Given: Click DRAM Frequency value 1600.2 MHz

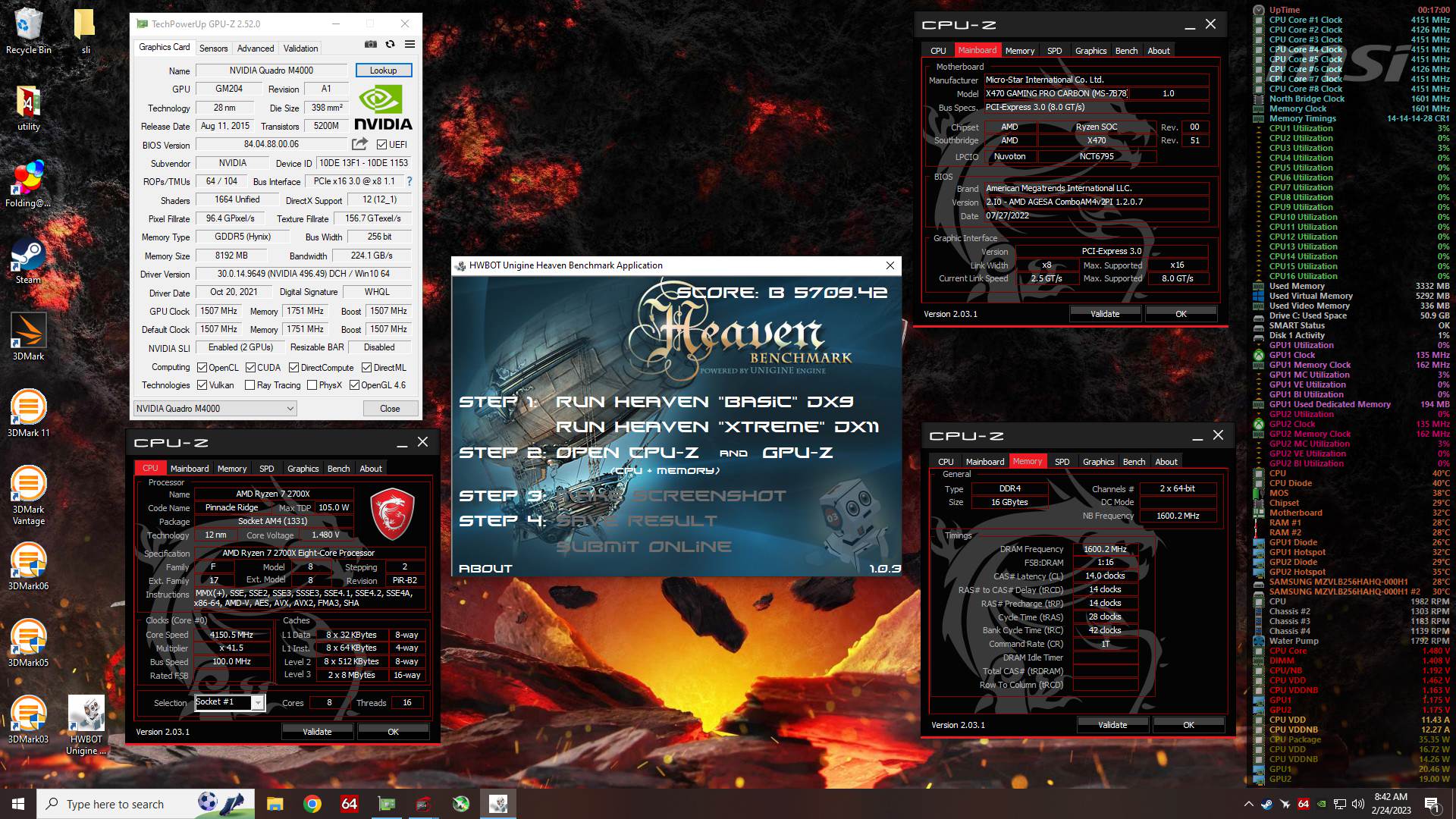Looking at the screenshot, I should 1105,549.
